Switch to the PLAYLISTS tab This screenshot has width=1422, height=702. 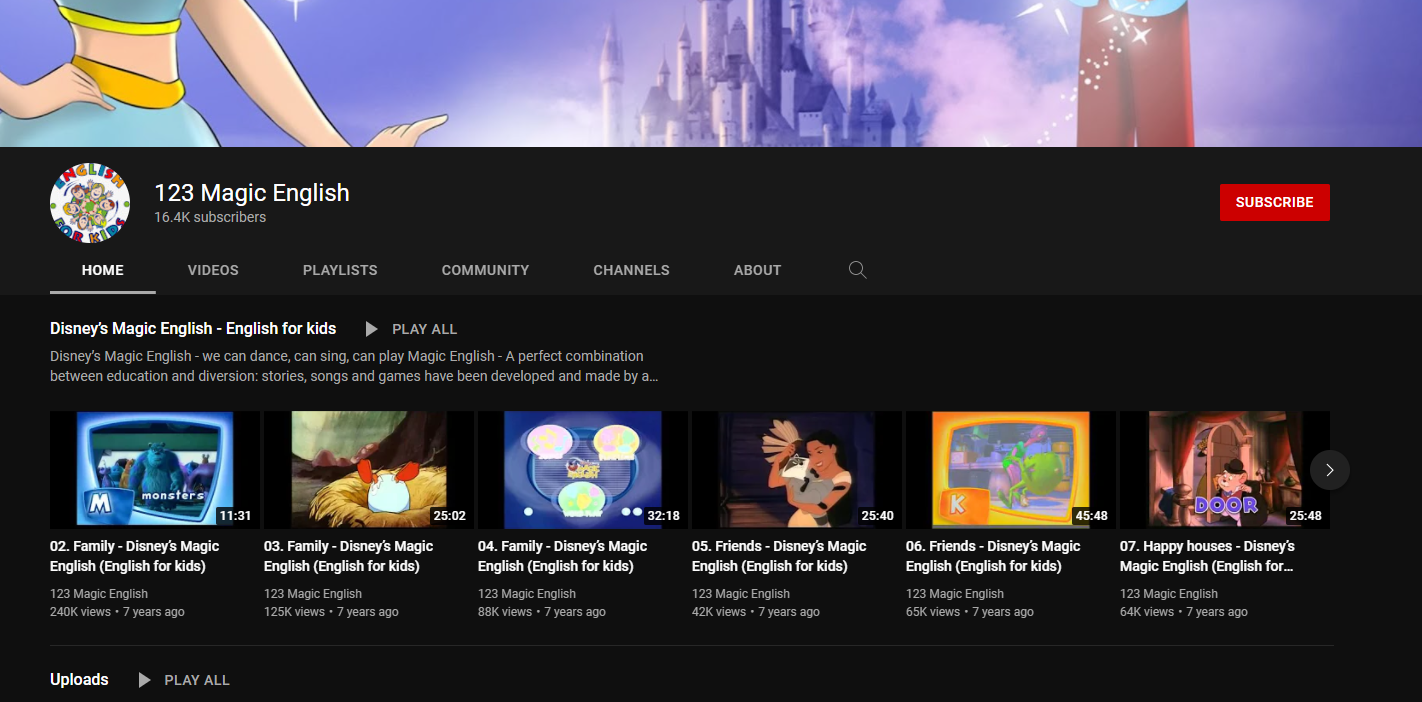[x=339, y=269]
